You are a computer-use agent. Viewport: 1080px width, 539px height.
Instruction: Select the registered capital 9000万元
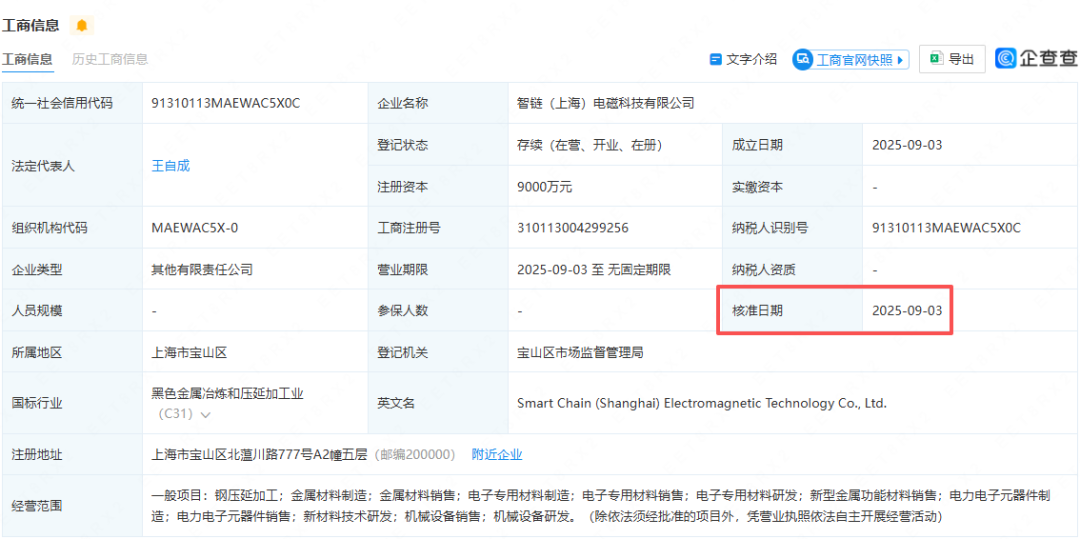[x=545, y=187]
